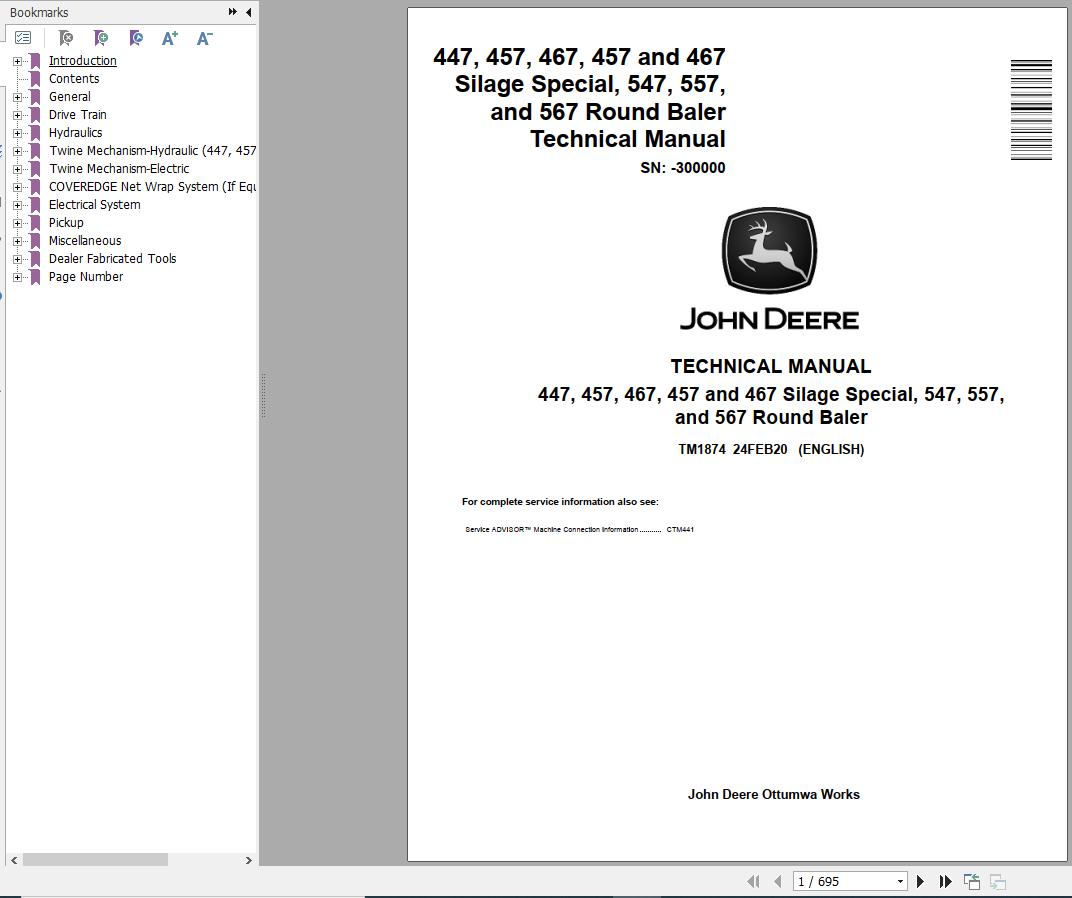The height and width of the screenshot is (898, 1072).
Task: Increase bookmark text size with A+
Action: coord(170,38)
